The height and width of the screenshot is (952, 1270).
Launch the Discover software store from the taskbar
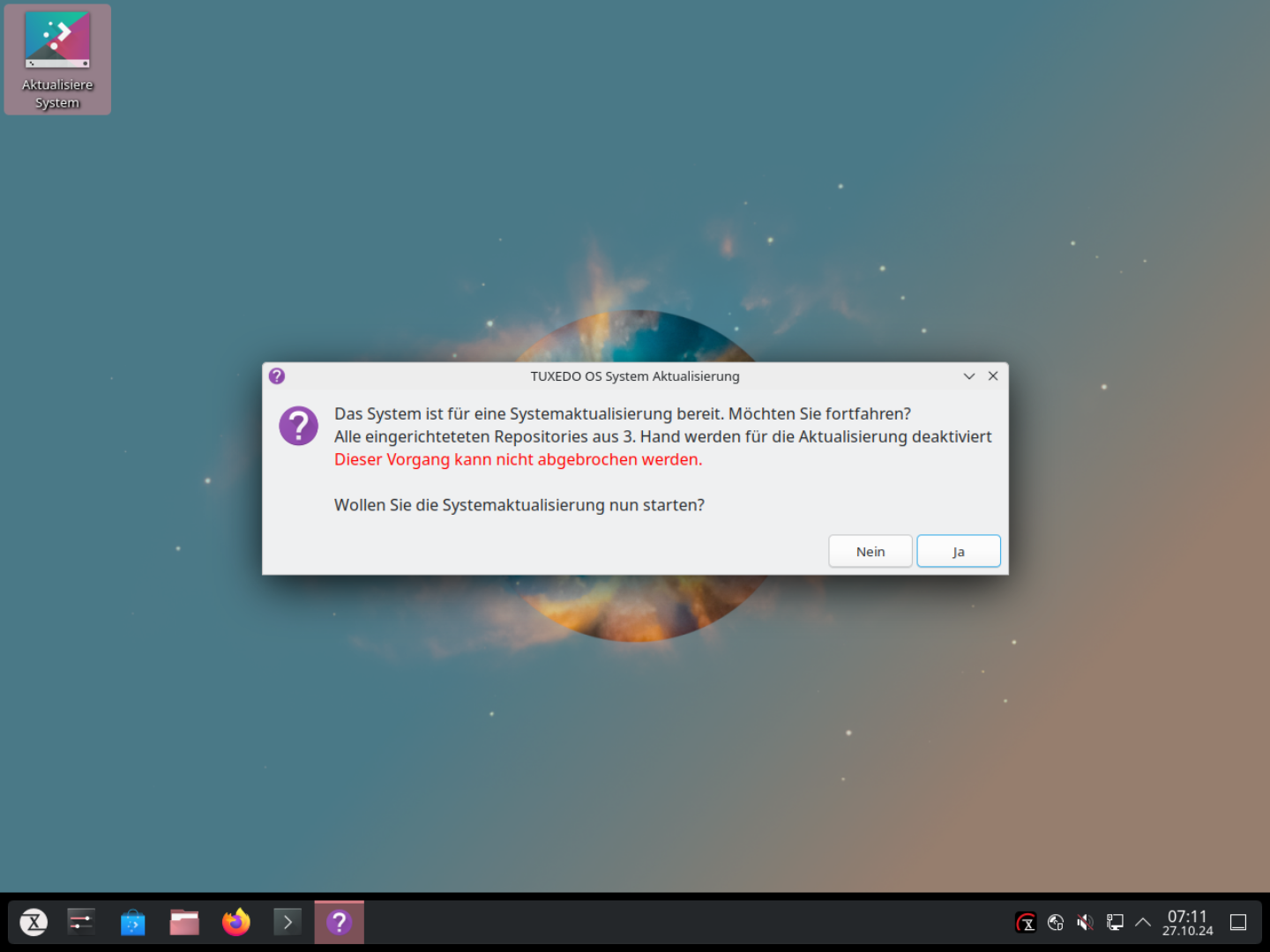coord(133,922)
